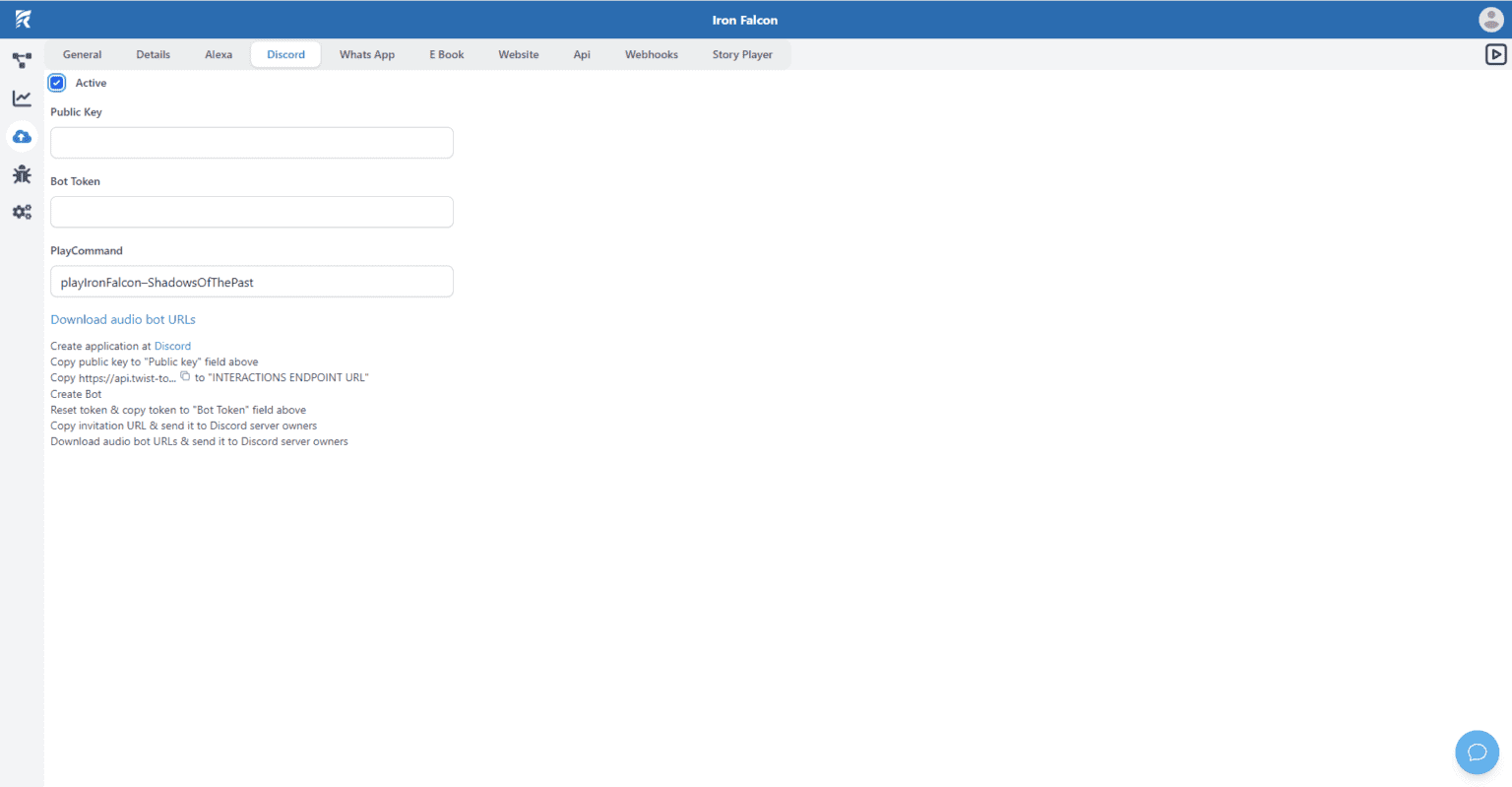1512x787 pixels.
Task: Edit the PlayCommand text field
Action: click(x=251, y=281)
